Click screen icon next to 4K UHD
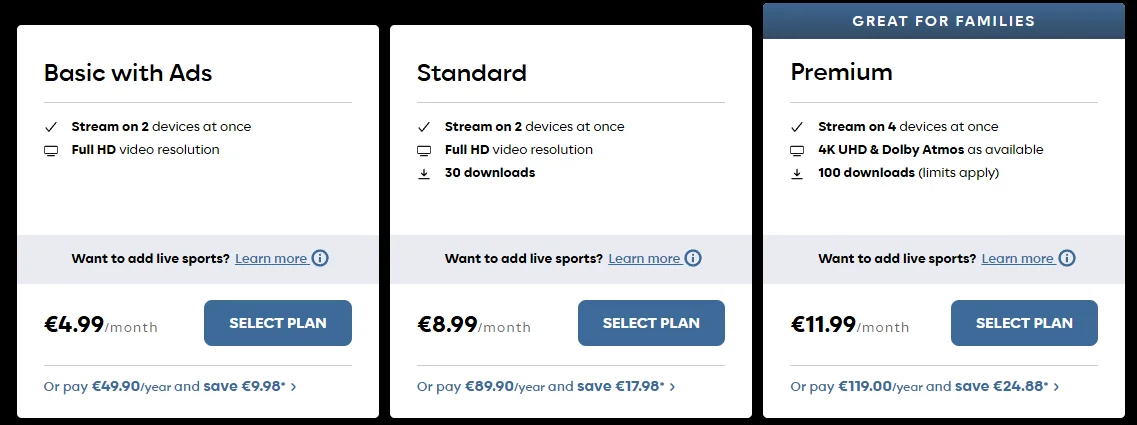 (x=797, y=150)
